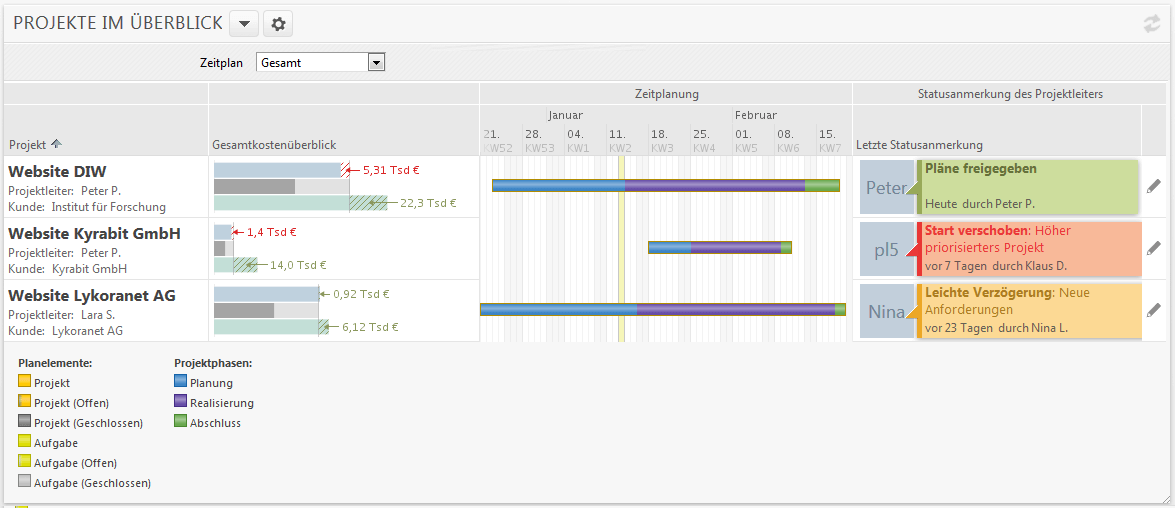Open the Website DIW project
The width and height of the screenshot is (1175, 508).
click(x=57, y=171)
